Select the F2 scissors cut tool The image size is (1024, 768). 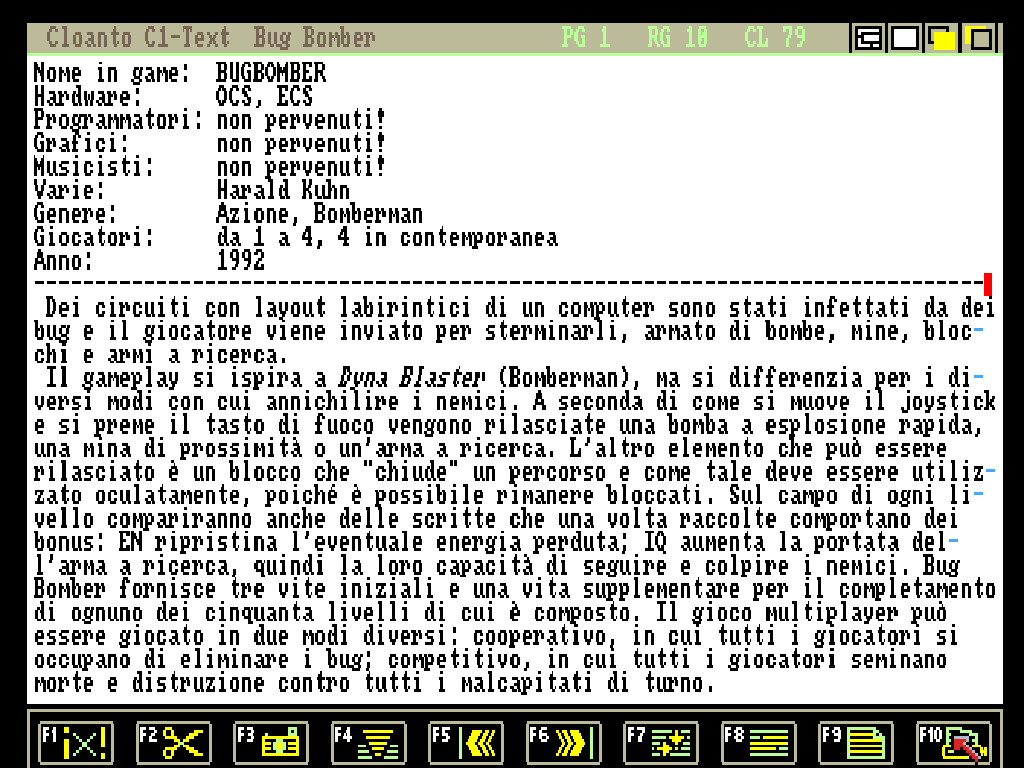click(x=172, y=743)
